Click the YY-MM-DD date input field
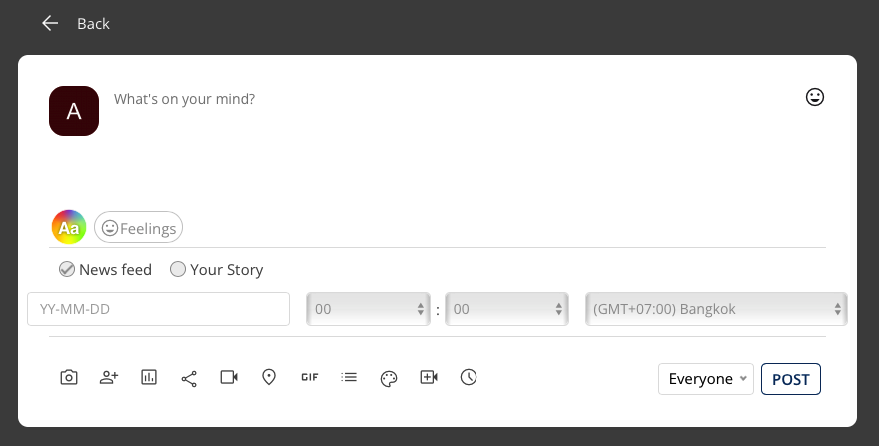 point(159,309)
